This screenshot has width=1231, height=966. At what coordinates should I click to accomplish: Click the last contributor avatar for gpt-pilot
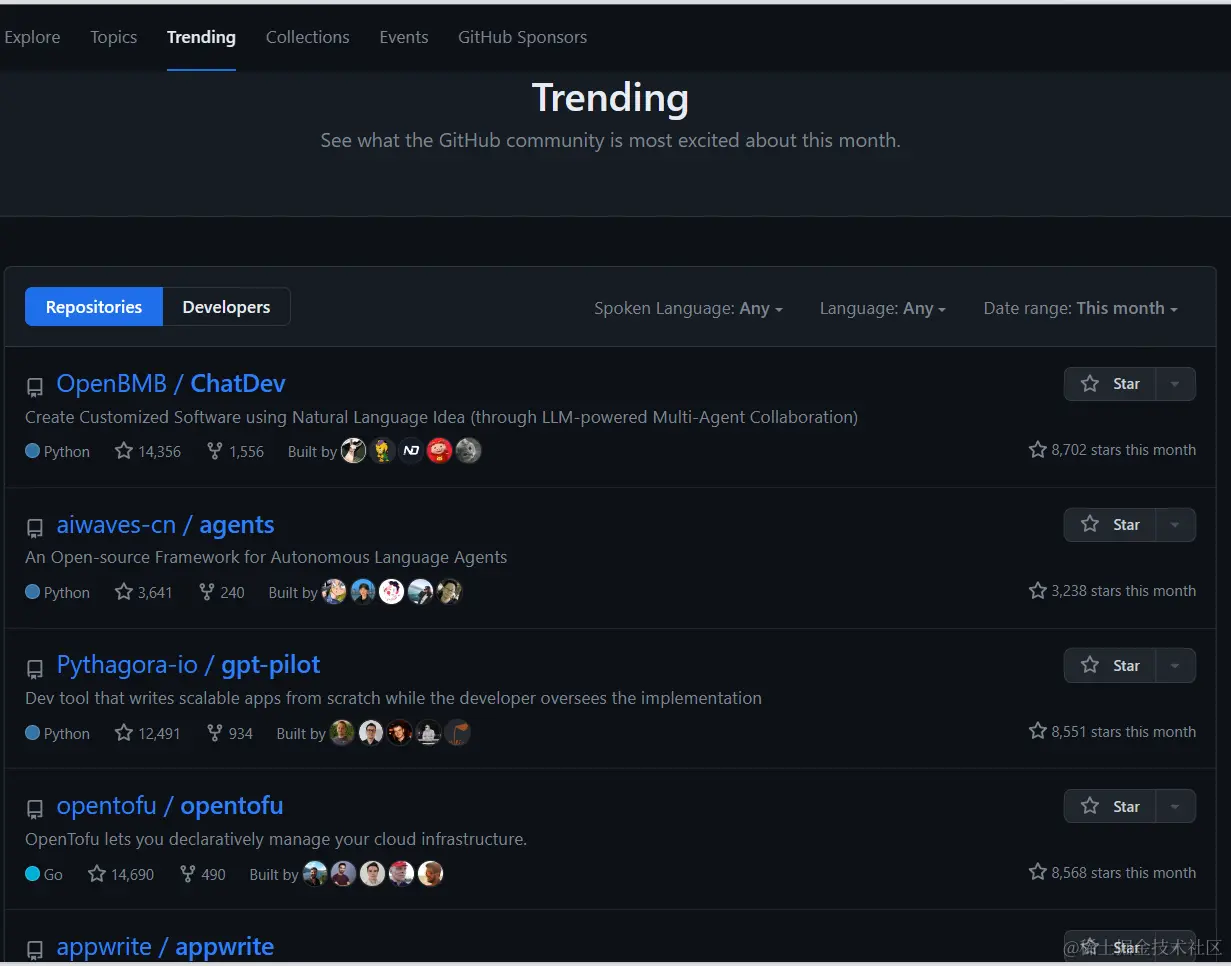coord(458,733)
